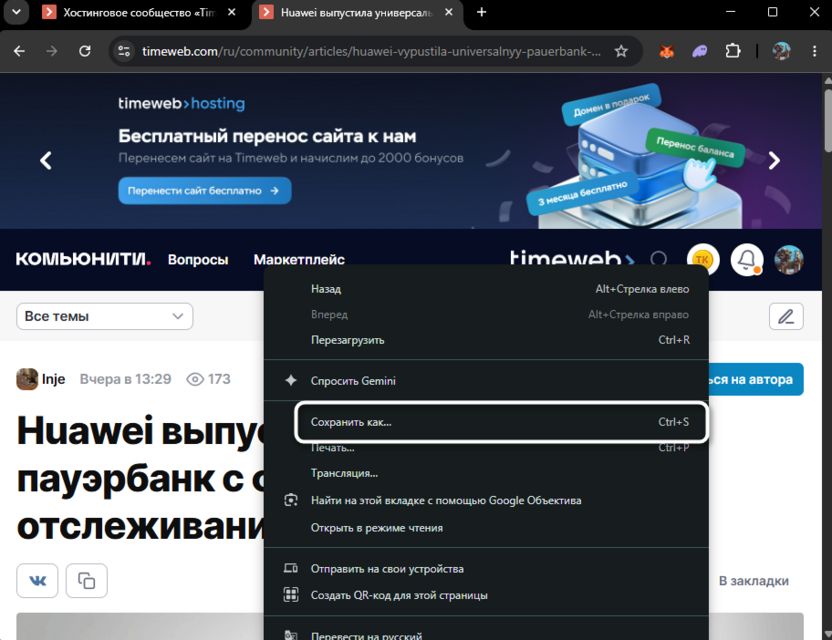The image size is (832, 640).
Task: Click the yellow TK coin icon
Action: point(703,260)
